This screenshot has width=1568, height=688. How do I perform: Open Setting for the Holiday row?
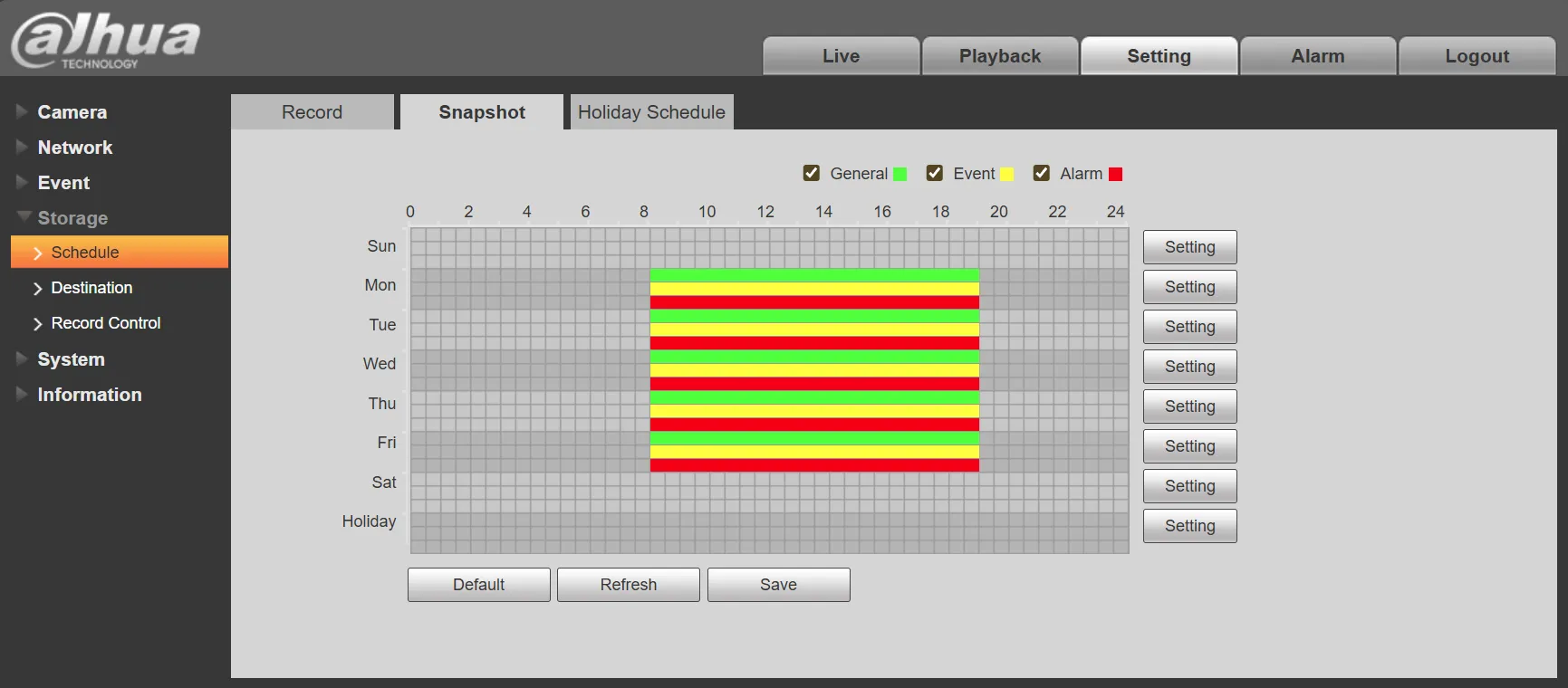pyautogui.click(x=1189, y=526)
